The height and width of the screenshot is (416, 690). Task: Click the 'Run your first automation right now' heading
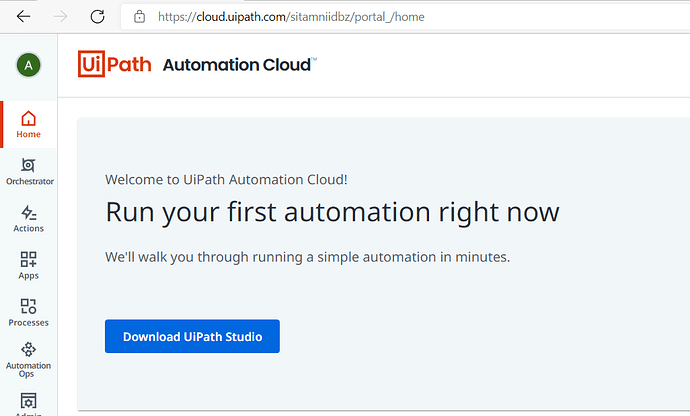332,213
